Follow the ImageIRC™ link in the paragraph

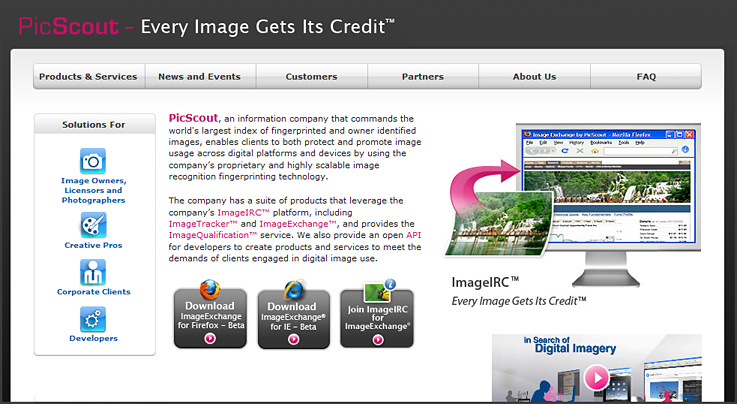(x=243, y=212)
